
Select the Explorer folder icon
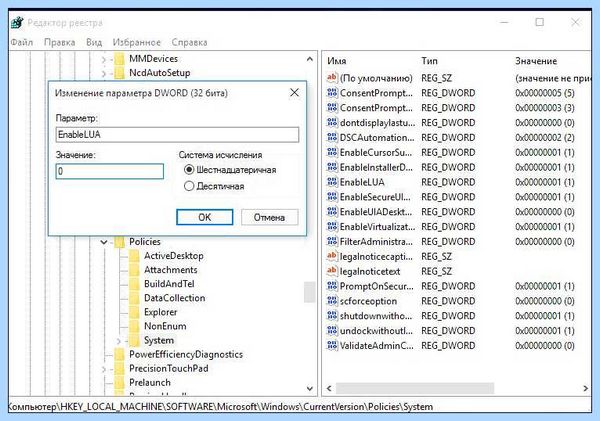(134, 312)
